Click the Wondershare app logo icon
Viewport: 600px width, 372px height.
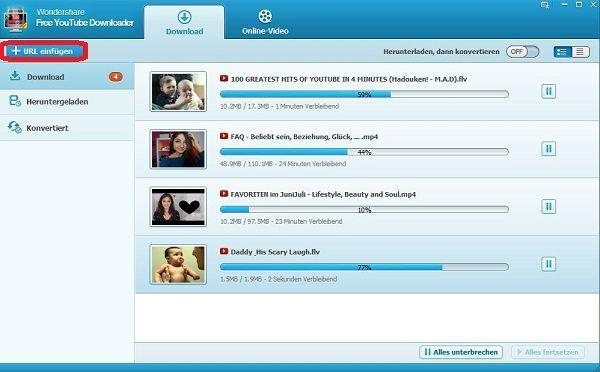pyautogui.click(x=15, y=19)
